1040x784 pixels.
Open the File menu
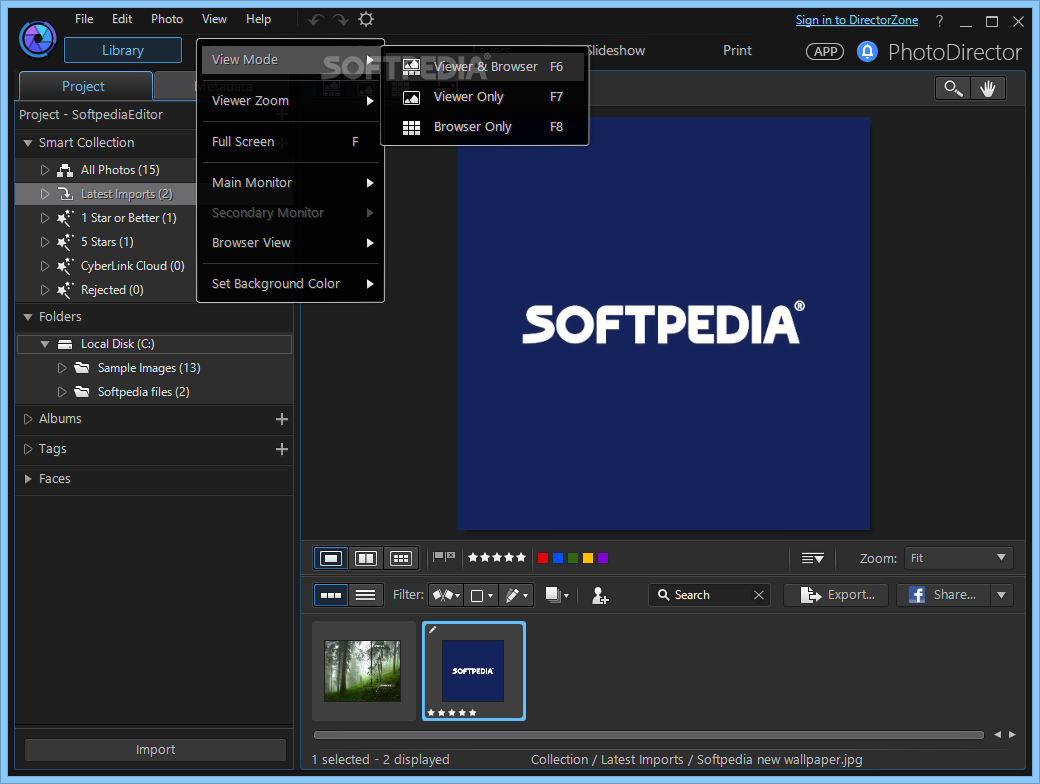[84, 19]
